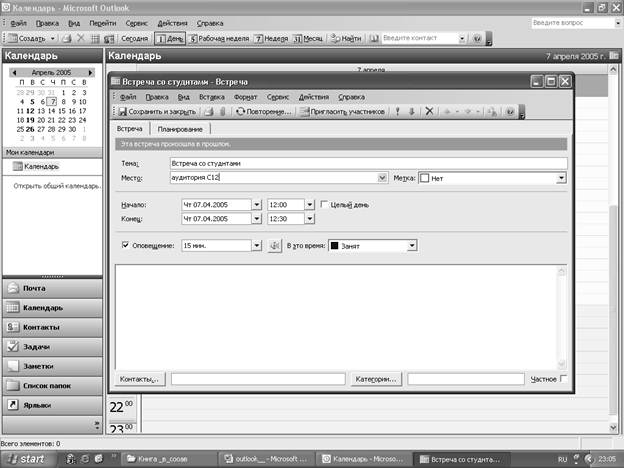The height and width of the screenshot is (468, 624).
Task: Go to Today in calendar toolbar
Action: click(x=135, y=38)
